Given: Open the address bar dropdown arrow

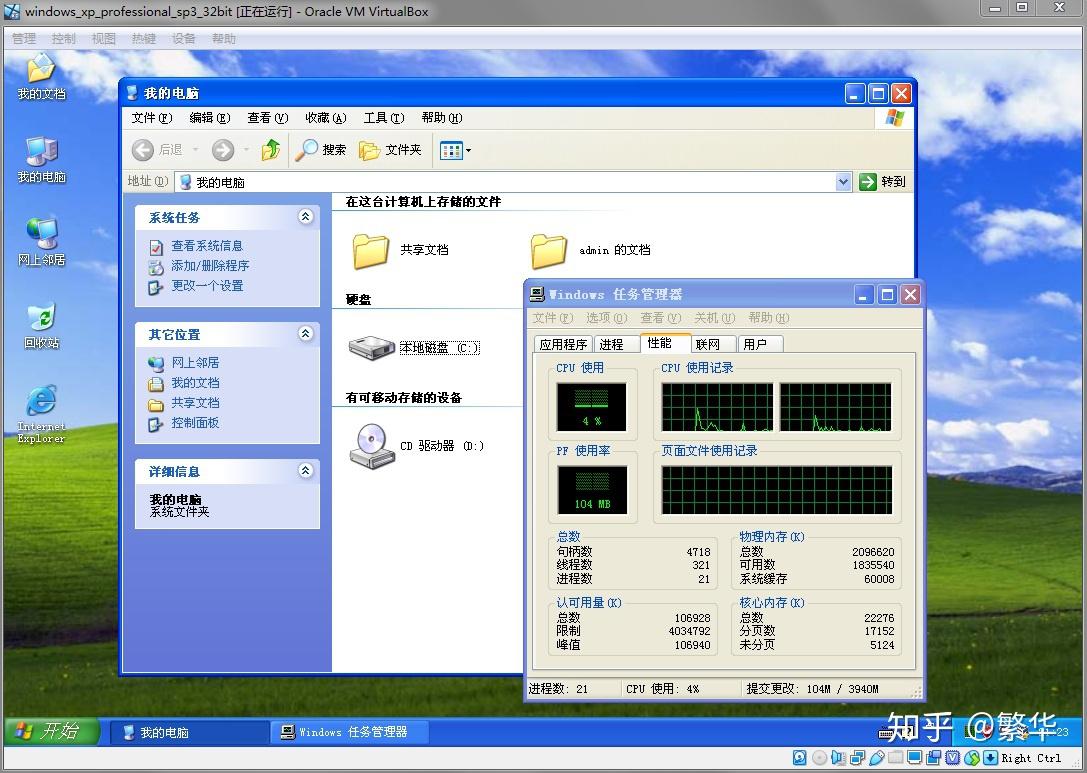Looking at the screenshot, I should click(843, 182).
